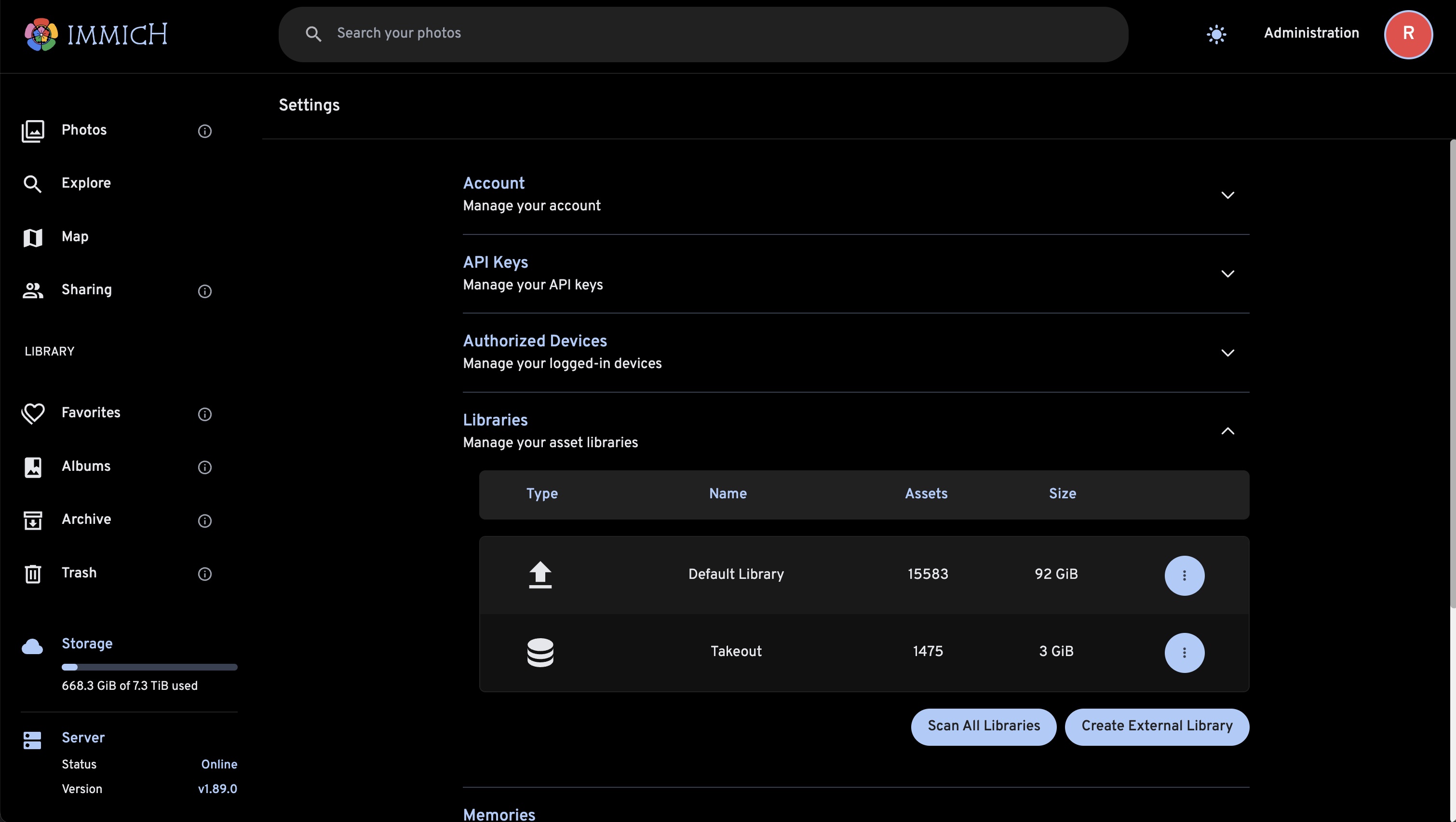
Task: Click the IMMICH wordmark
Action: (x=117, y=35)
